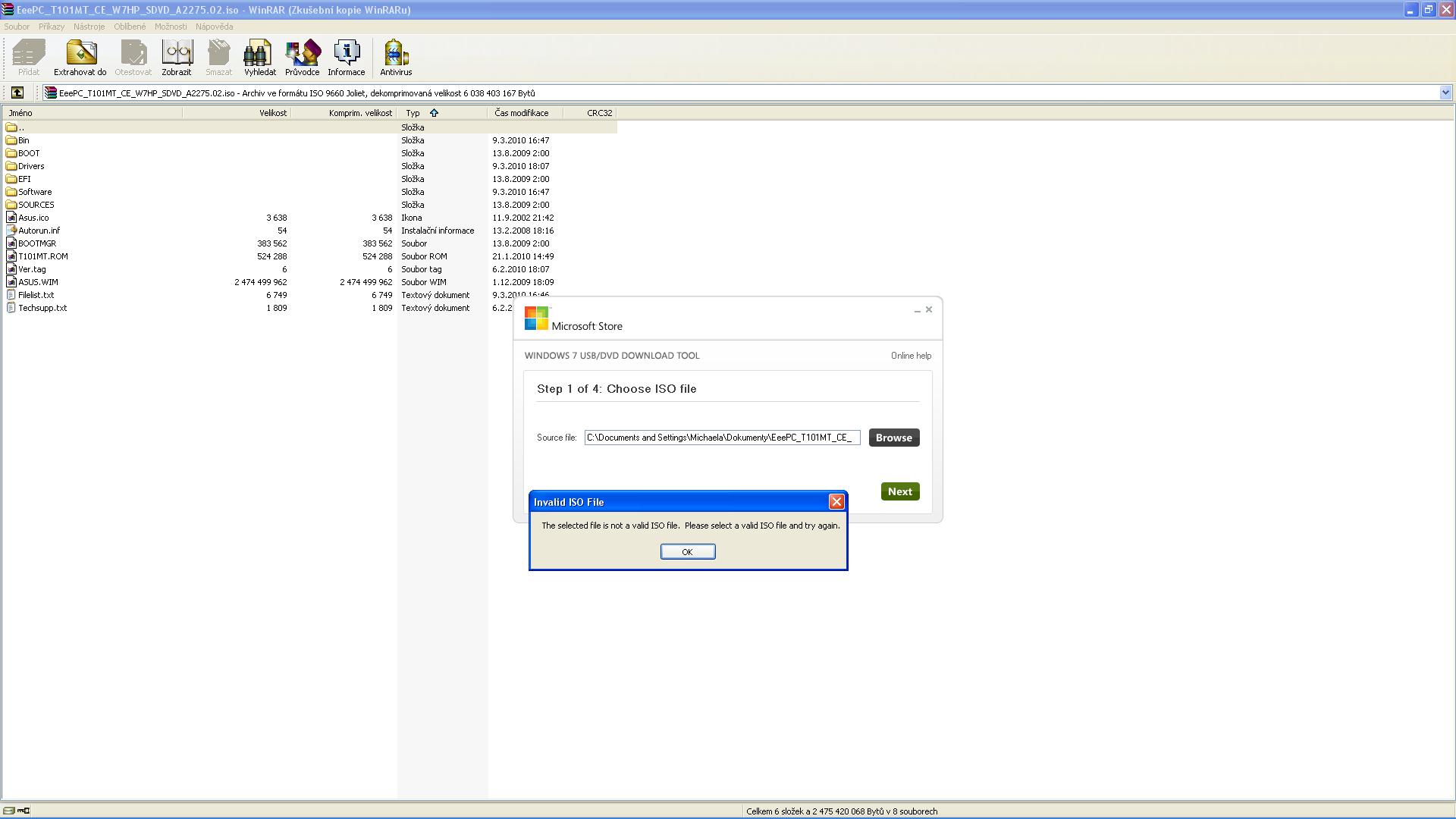Click the green Next button
The width and height of the screenshot is (1456, 819).
pyautogui.click(x=900, y=491)
